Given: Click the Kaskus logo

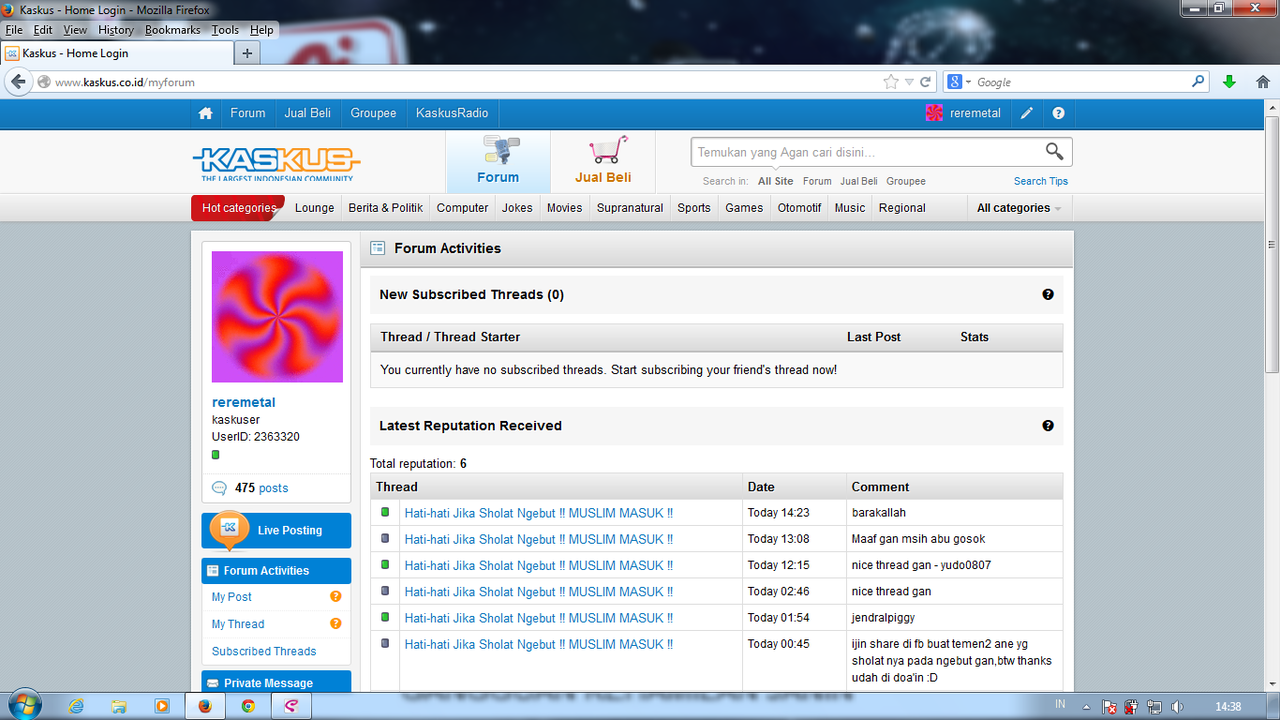Looking at the screenshot, I should click(x=277, y=163).
